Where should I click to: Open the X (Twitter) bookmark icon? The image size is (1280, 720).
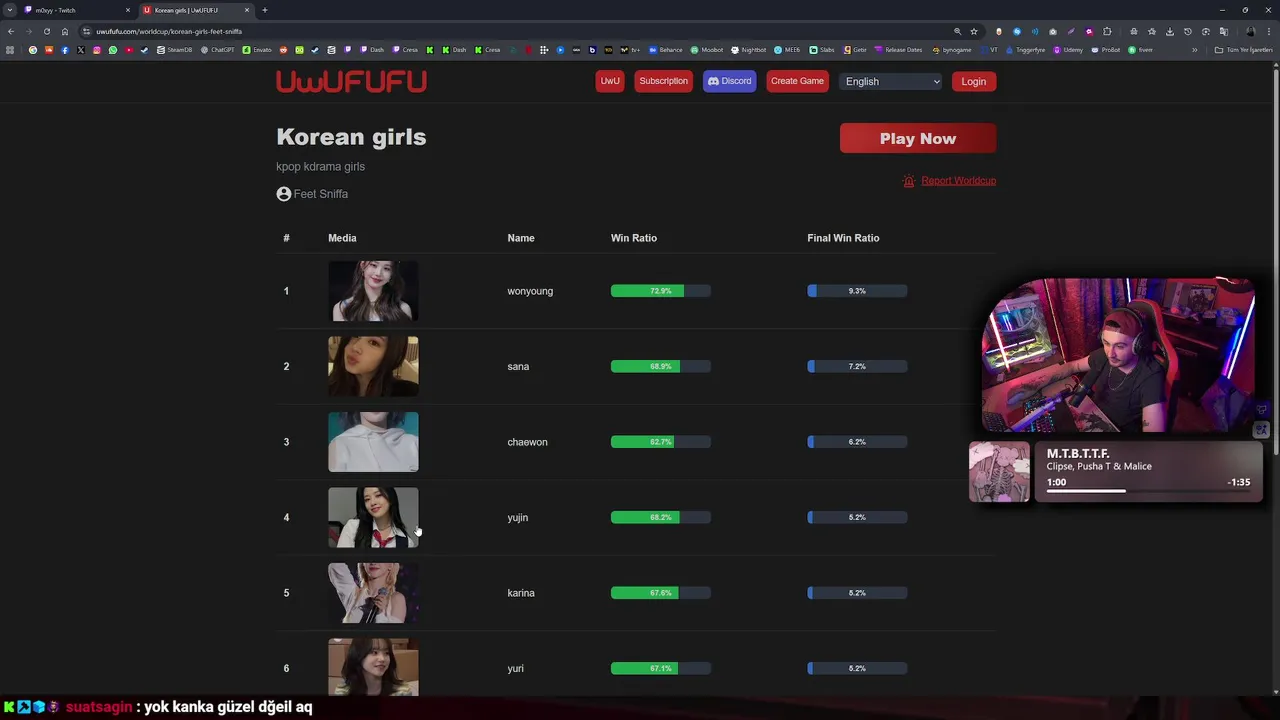tap(80, 50)
